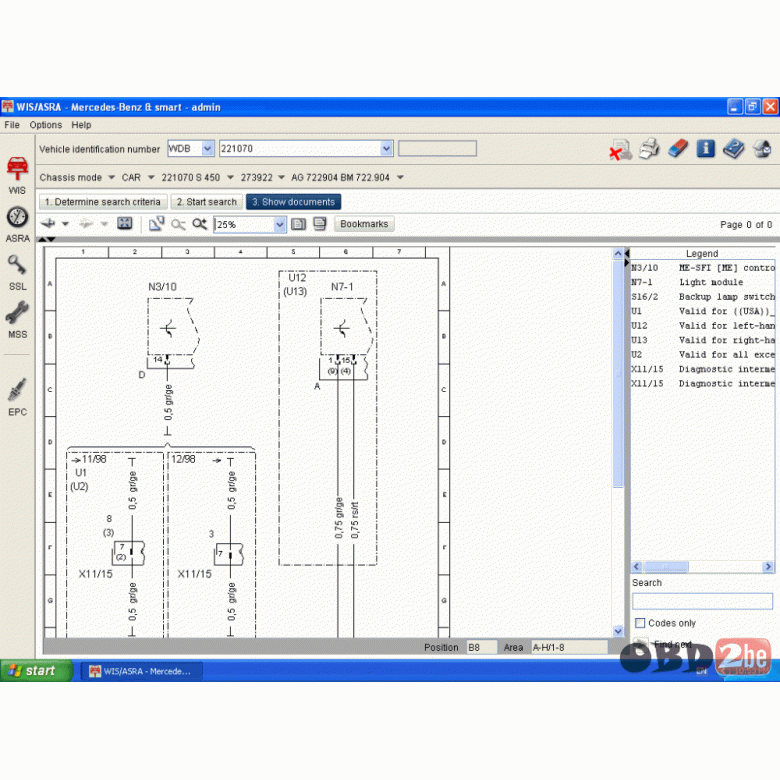Viewport: 780px width, 780px height.
Task: Click the eraser clear icon
Action: (678, 148)
